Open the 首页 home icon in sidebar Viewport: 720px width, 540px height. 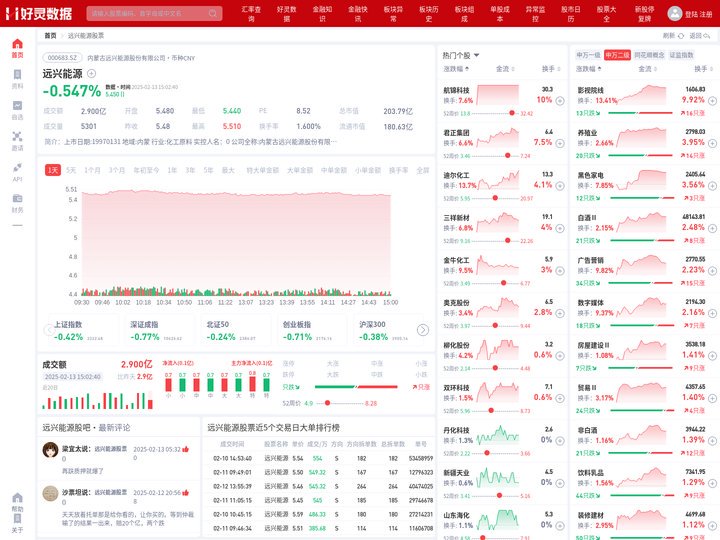click(17, 44)
